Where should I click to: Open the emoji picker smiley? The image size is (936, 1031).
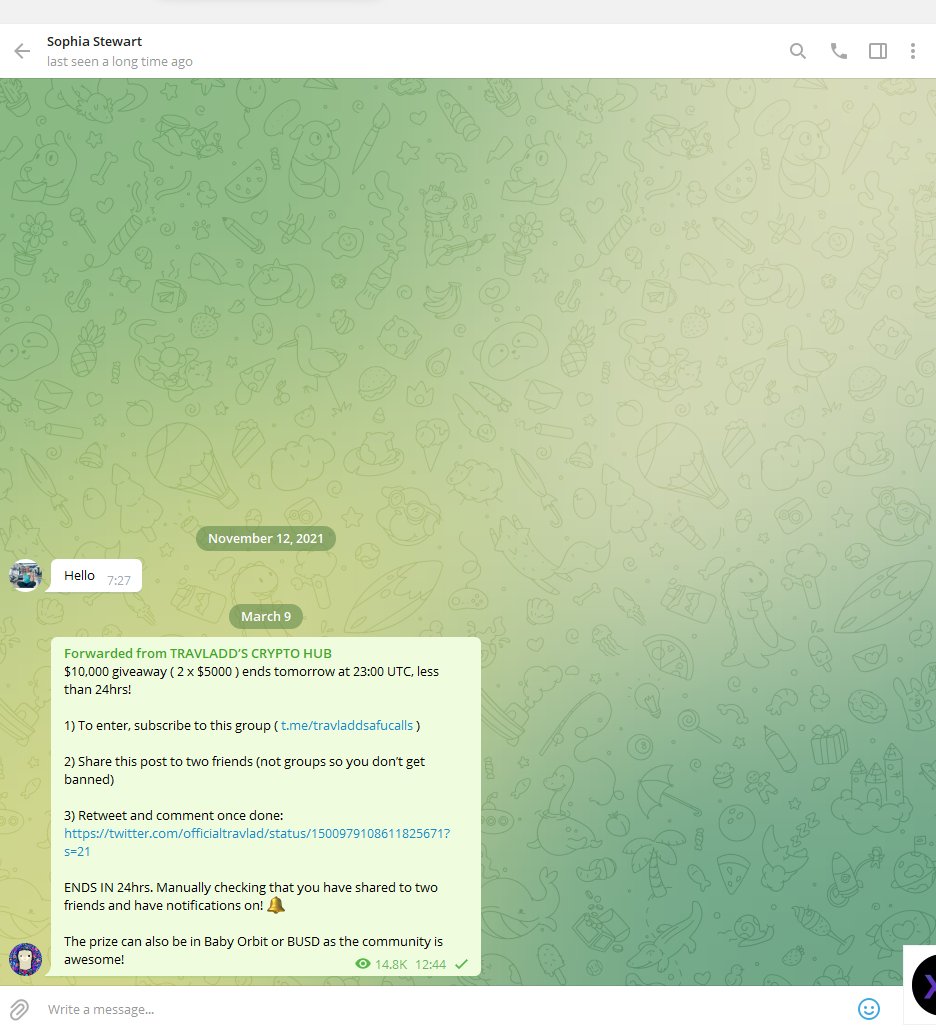coord(868,1009)
